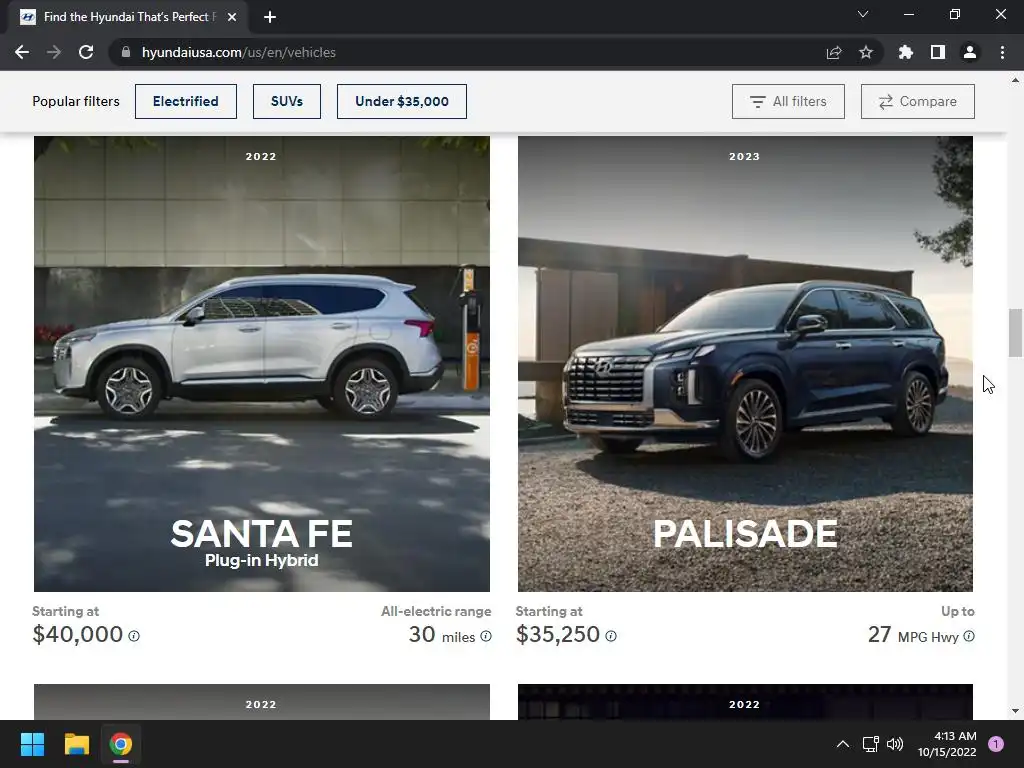Image resolution: width=1024 pixels, height=768 pixels.
Task: Click the SANTA FE model name
Action: (x=262, y=534)
